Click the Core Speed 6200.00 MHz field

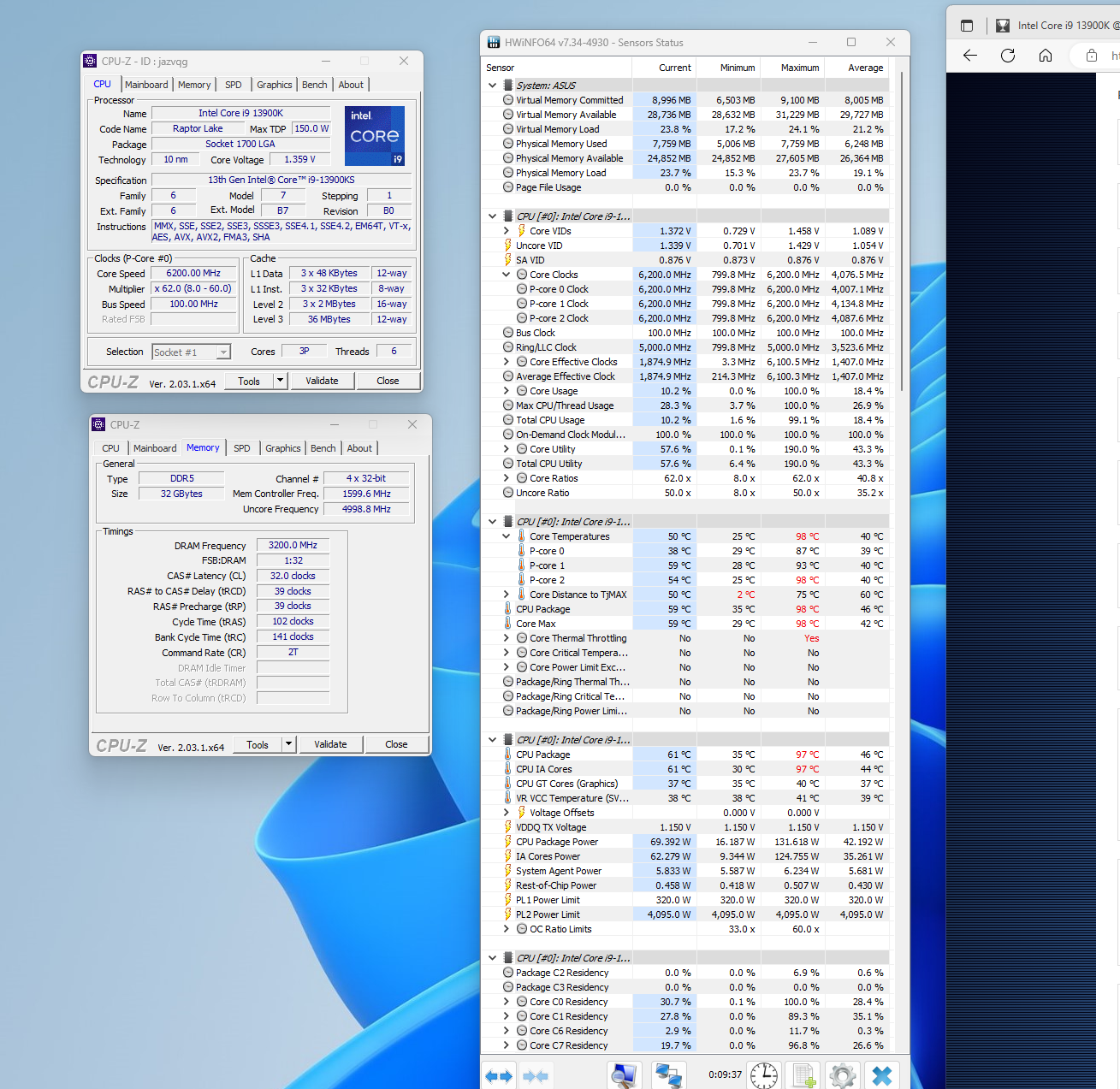194,274
